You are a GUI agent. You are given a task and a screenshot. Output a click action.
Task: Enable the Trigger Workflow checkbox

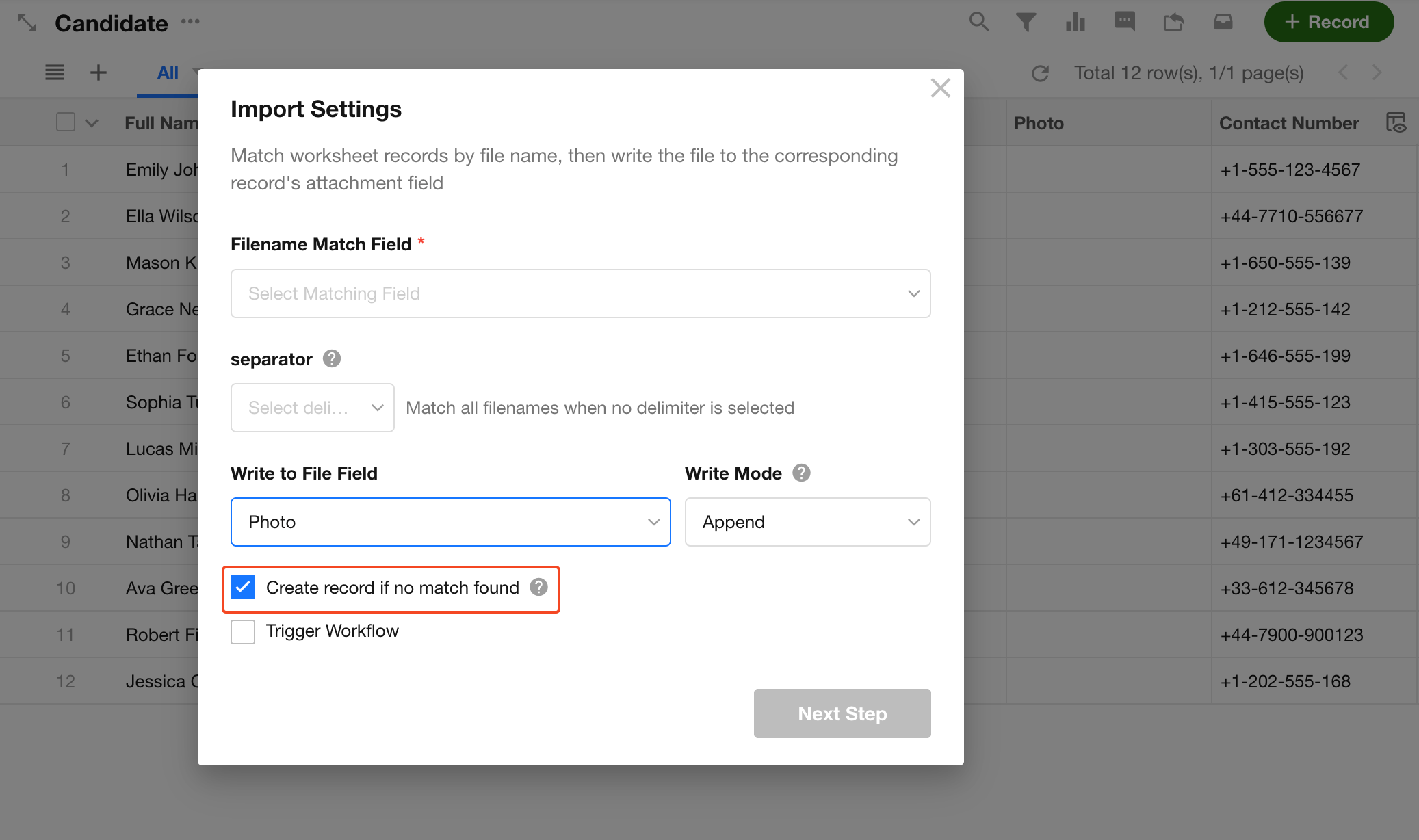pos(243,631)
